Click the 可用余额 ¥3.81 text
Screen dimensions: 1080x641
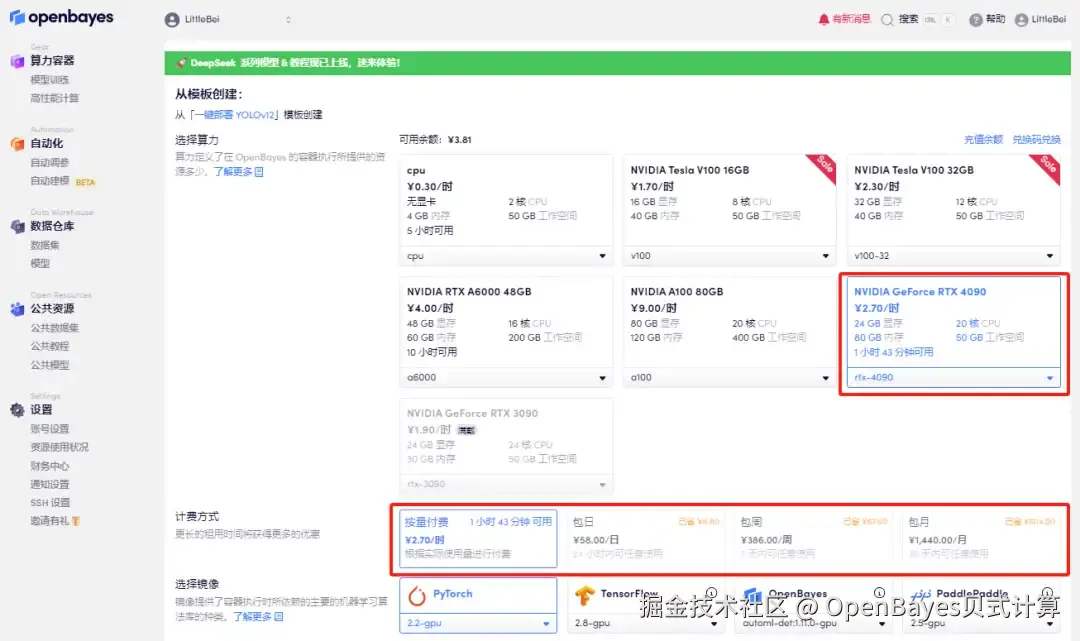435,140
